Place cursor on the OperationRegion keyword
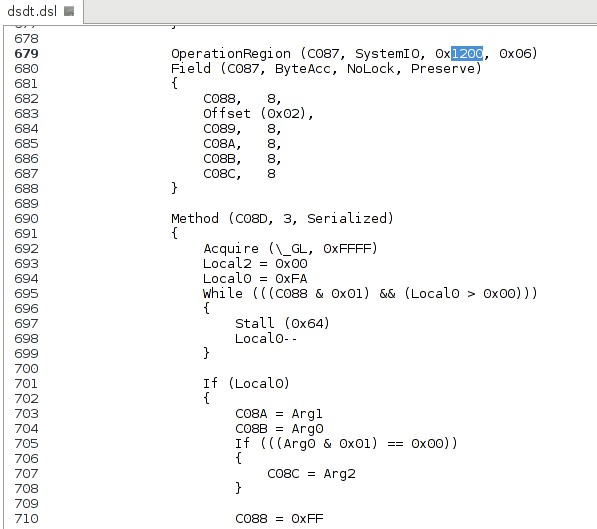597x529 pixels. tap(231, 54)
